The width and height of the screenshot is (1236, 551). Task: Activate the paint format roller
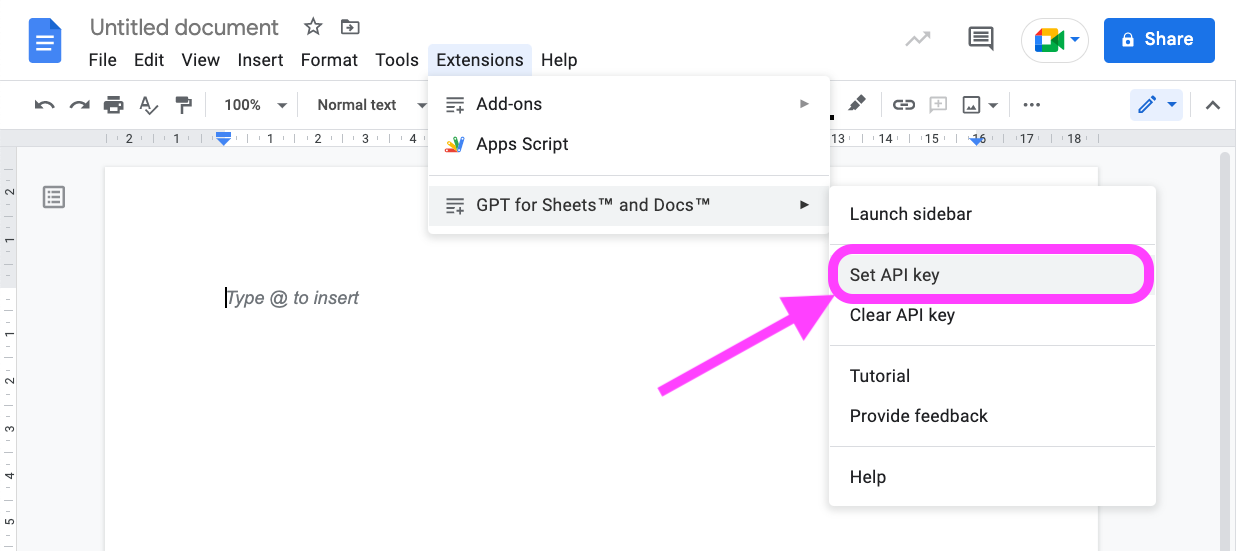pyautogui.click(x=183, y=105)
